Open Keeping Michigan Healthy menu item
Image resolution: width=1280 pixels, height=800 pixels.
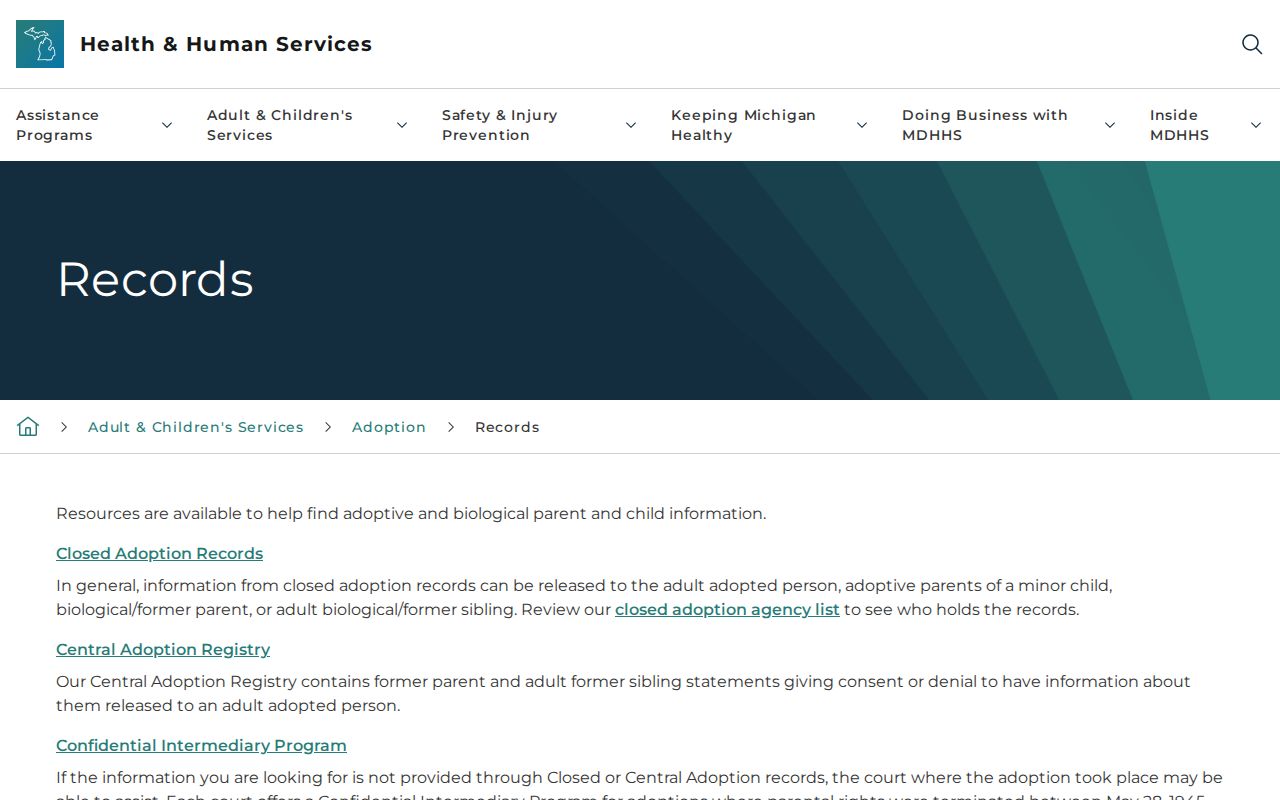click(x=743, y=125)
